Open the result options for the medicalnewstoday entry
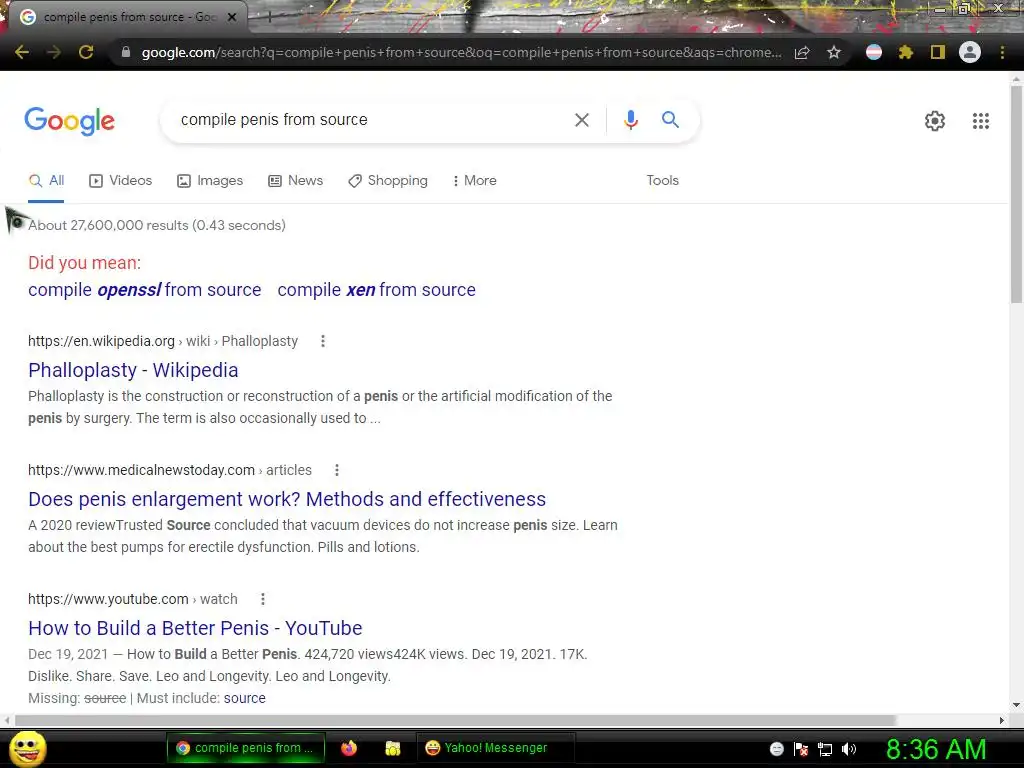The width and height of the screenshot is (1024, 768). pos(337,470)
